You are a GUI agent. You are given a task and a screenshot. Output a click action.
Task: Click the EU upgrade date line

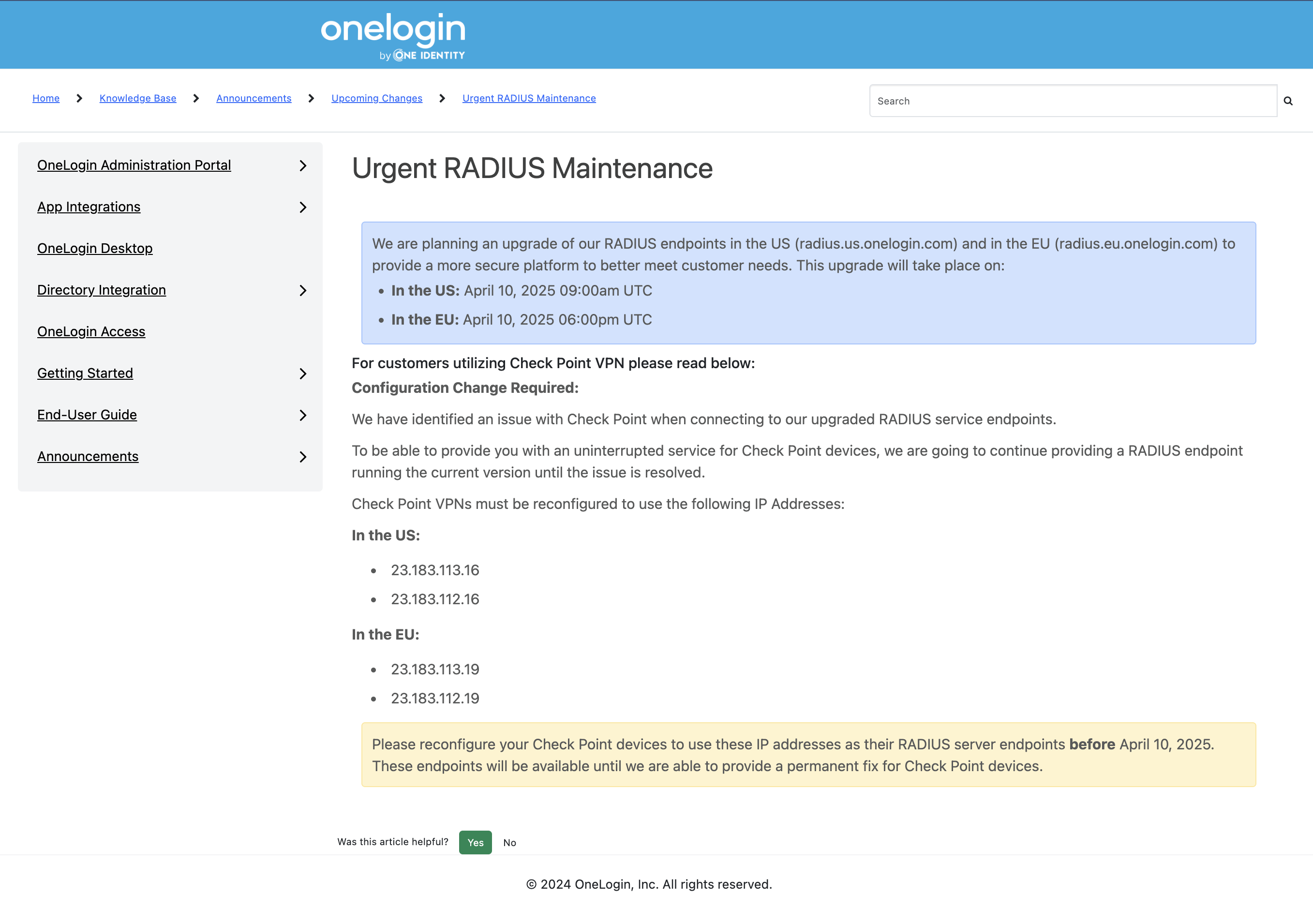(522, 320)
